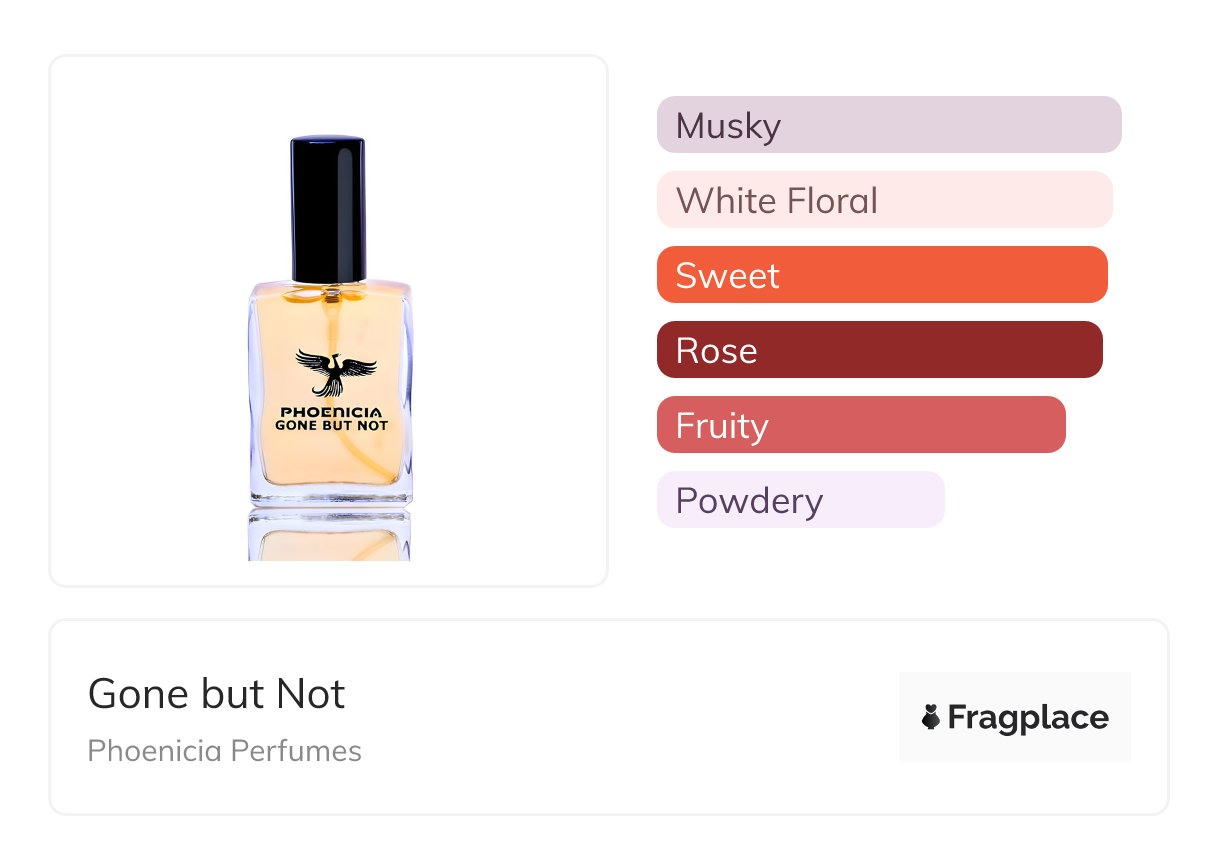
Task: Choose the Powdery accord bar
Action: tap(800, 500)
